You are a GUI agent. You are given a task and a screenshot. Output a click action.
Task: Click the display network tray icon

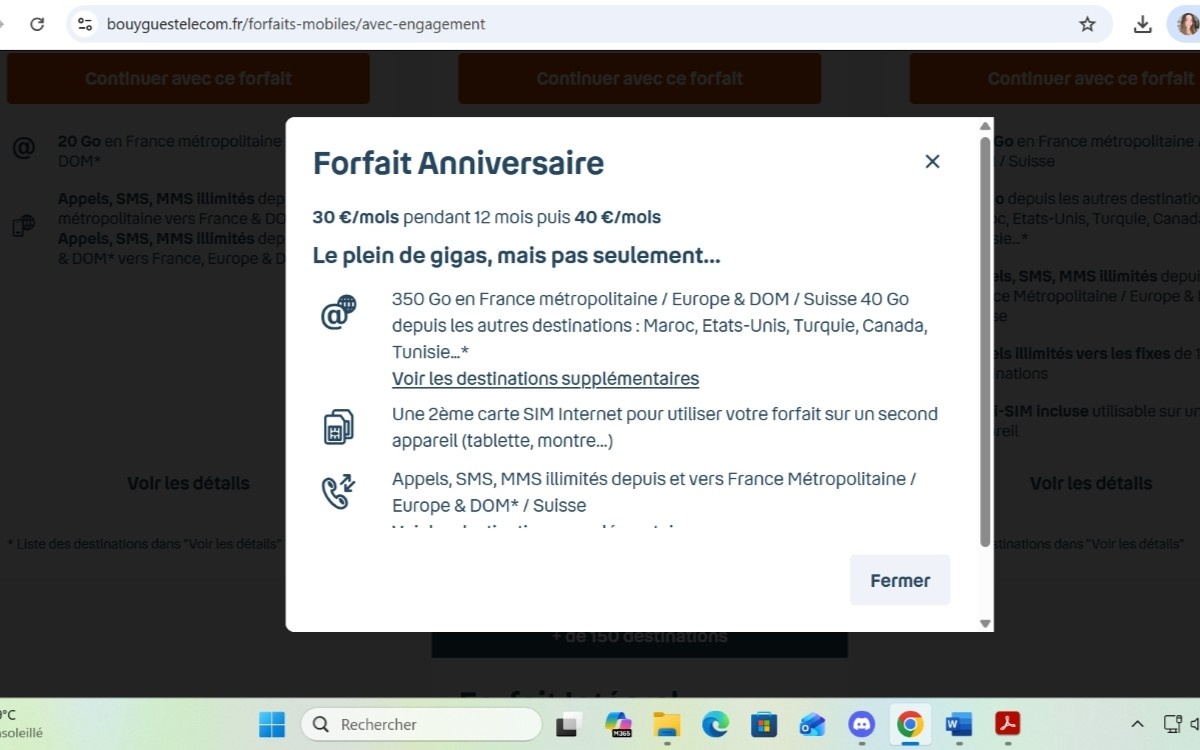click(1173, 724)
